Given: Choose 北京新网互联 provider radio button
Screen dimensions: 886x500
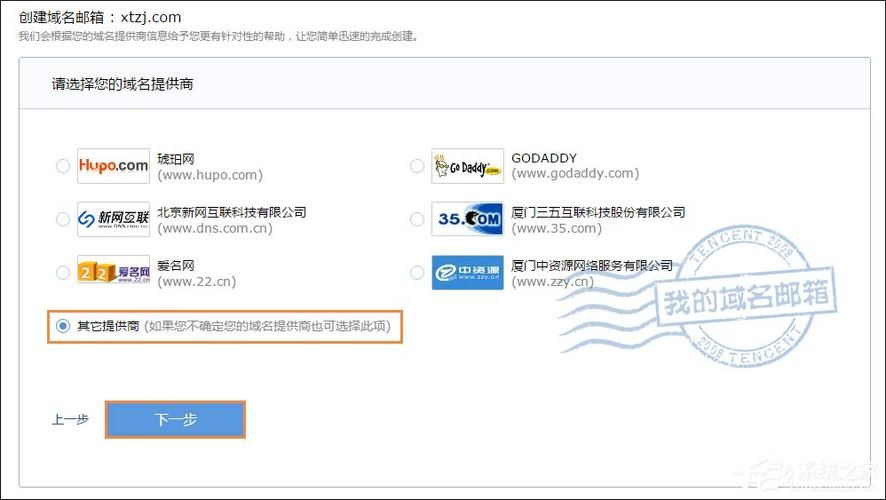Looking at the screenshot, I should (x=63, y=219).
